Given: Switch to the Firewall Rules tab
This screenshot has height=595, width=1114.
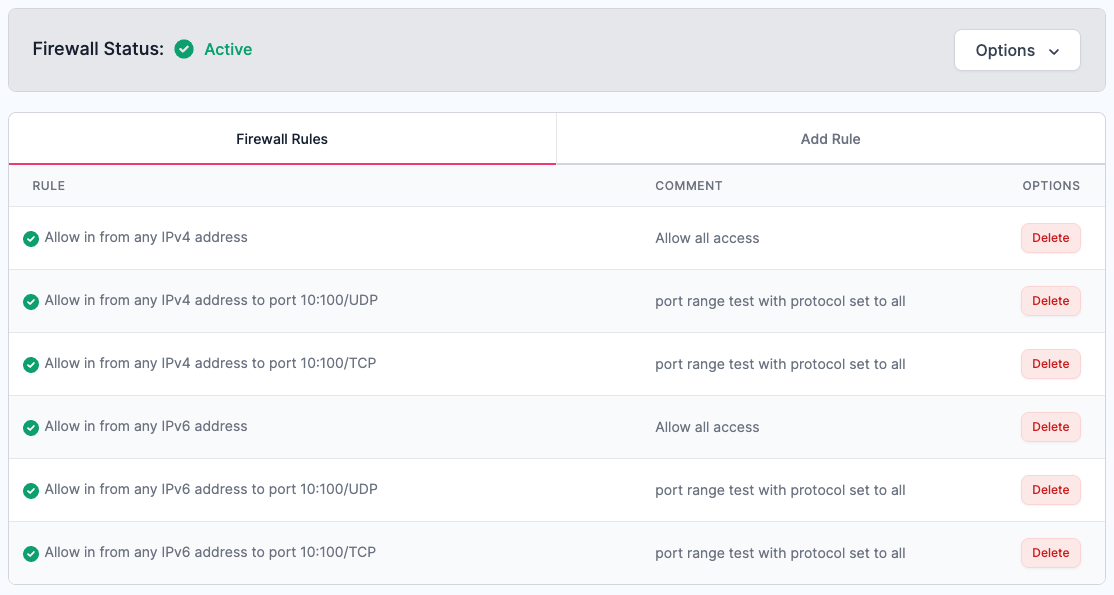Looking at the screenshot, I should tap(282, 139).
